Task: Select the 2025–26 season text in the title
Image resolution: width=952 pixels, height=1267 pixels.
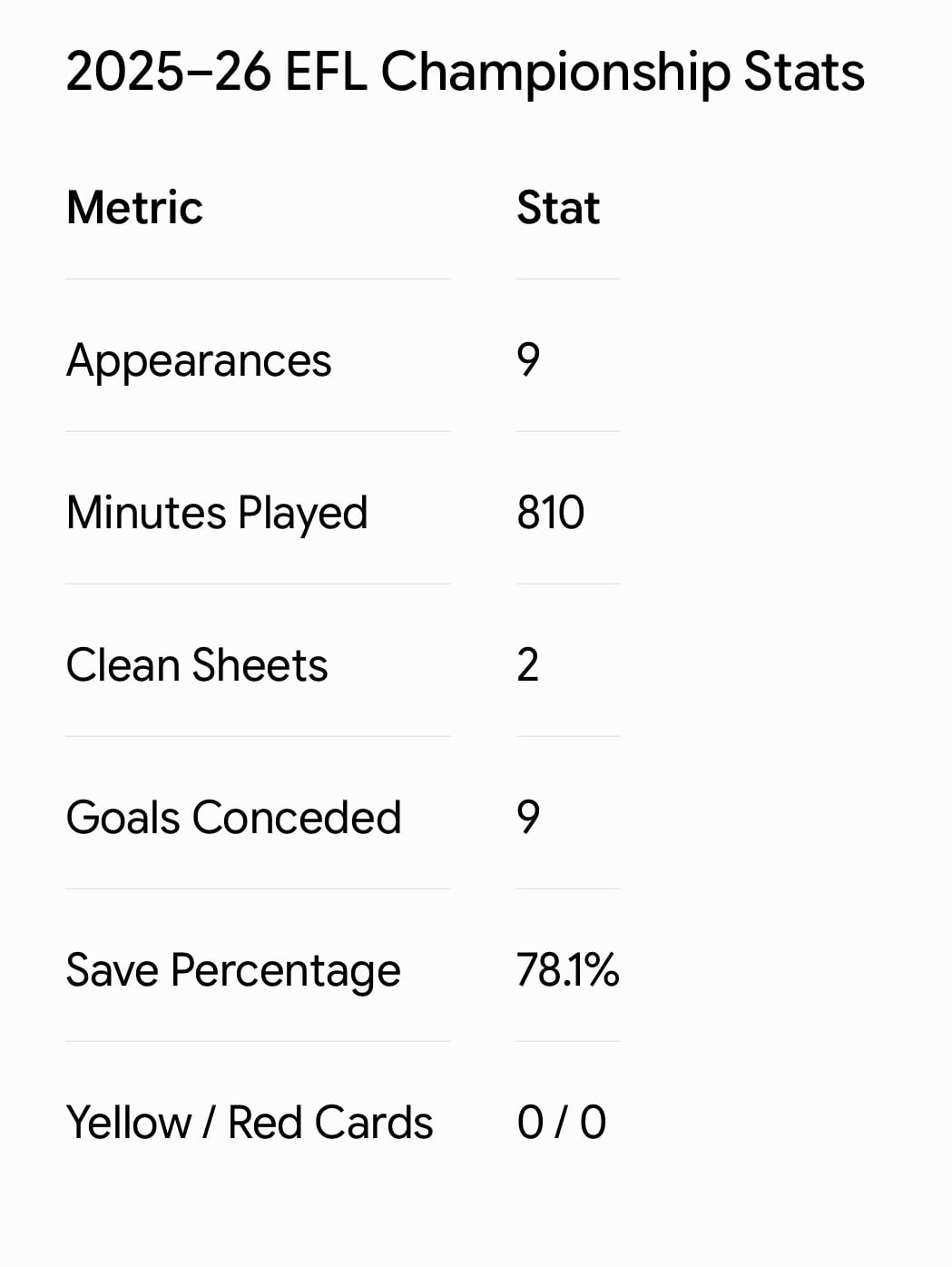Action: [168, 73]
